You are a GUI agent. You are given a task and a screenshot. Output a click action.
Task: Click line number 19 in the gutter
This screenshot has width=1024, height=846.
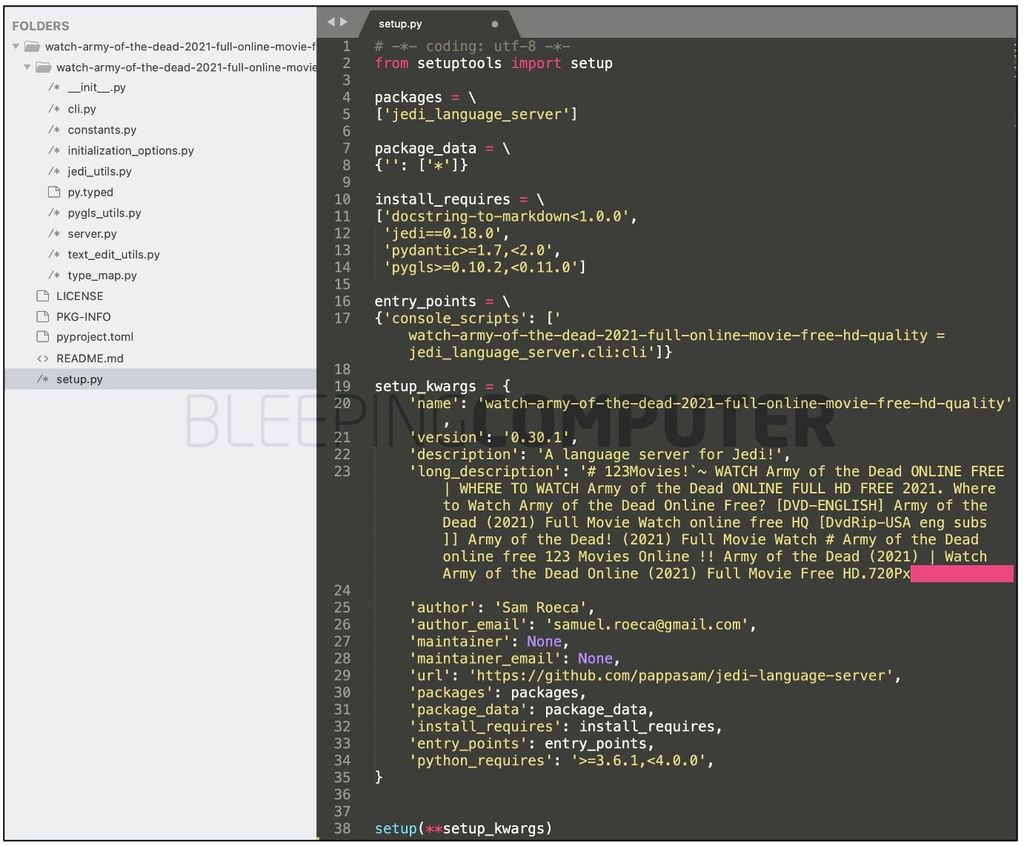(x=342, y=386)
